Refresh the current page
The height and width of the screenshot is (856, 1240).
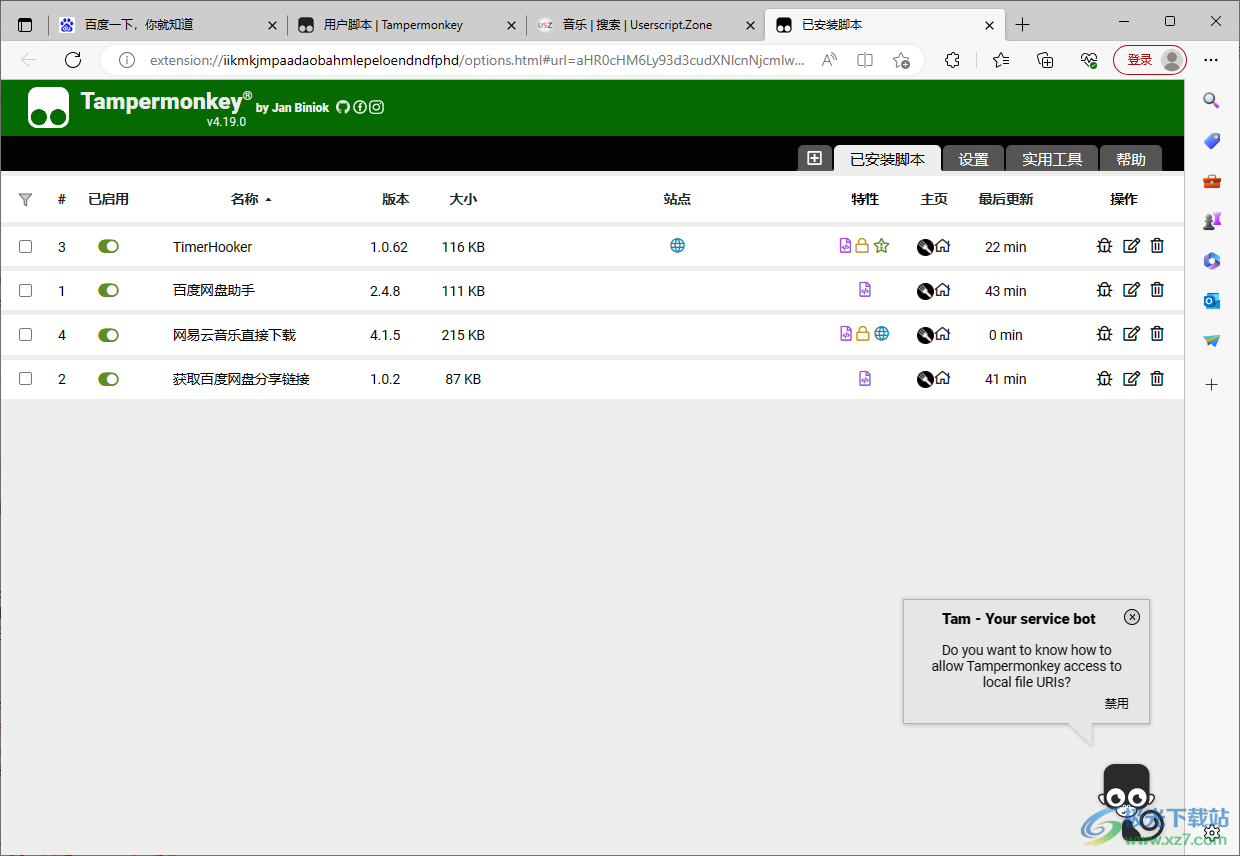point(73,60)
